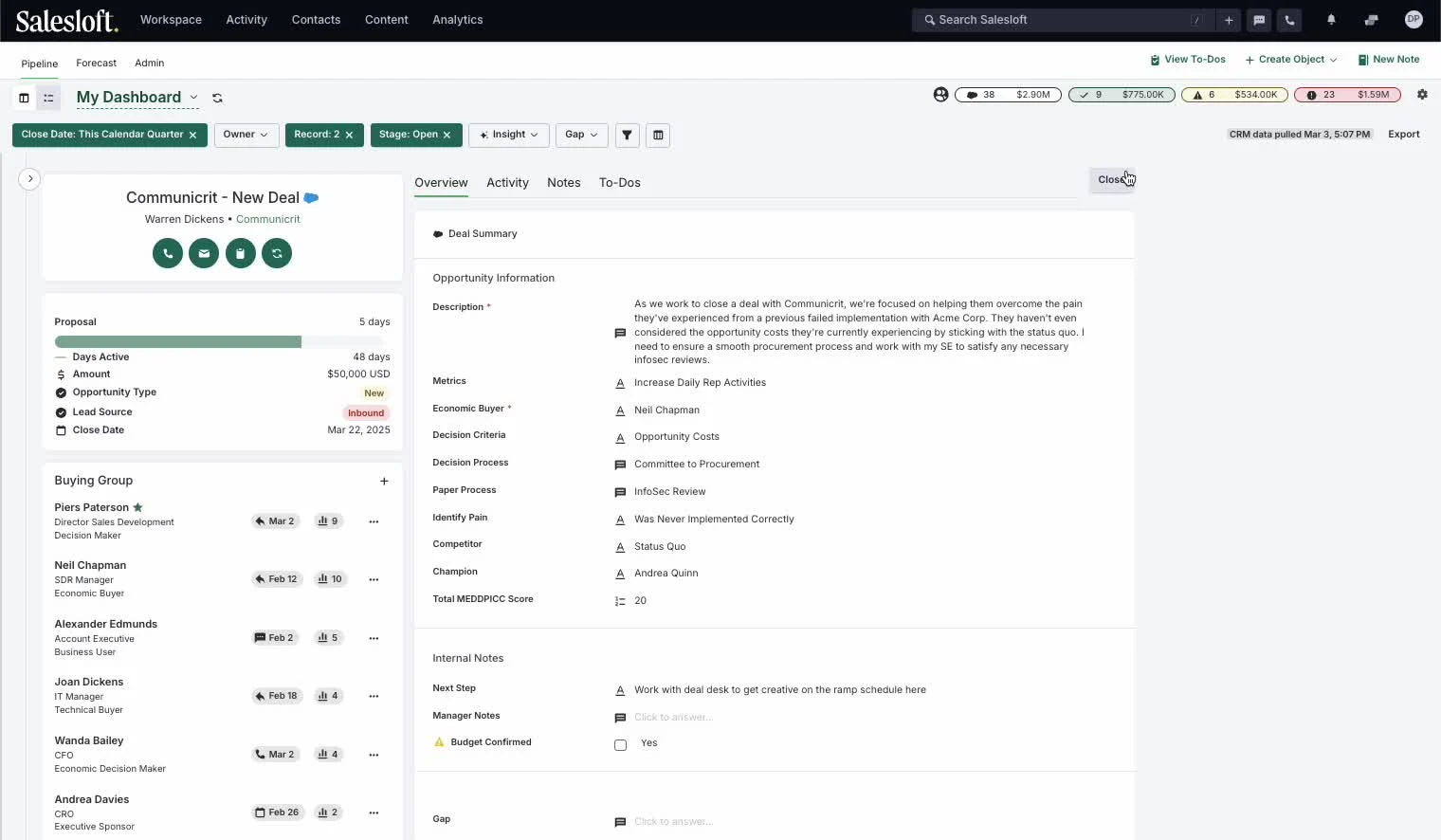Open the Gap filter dropdown
The width and height of the screenshot is (1441, 840).
point(581,135)
